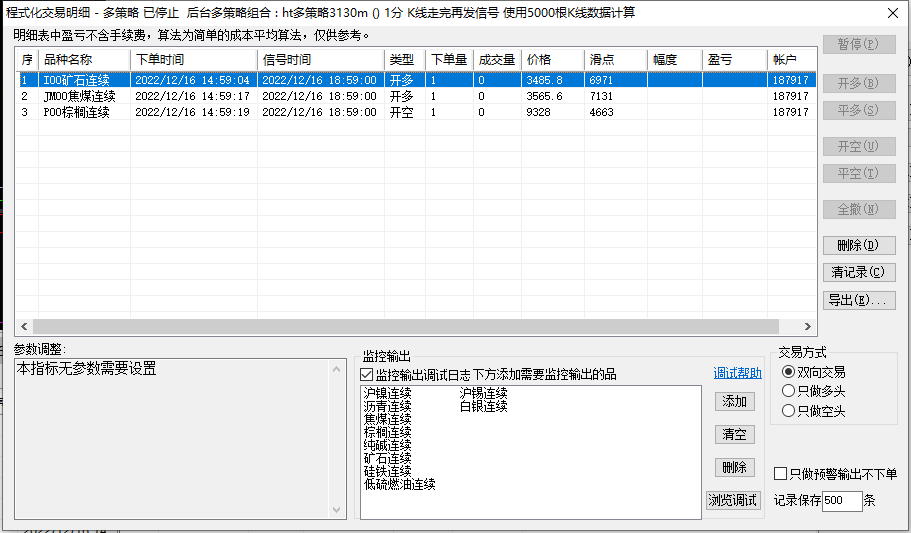Click the 类型 column header
This screenshot has width=911, height=533.
pos(405,60)
